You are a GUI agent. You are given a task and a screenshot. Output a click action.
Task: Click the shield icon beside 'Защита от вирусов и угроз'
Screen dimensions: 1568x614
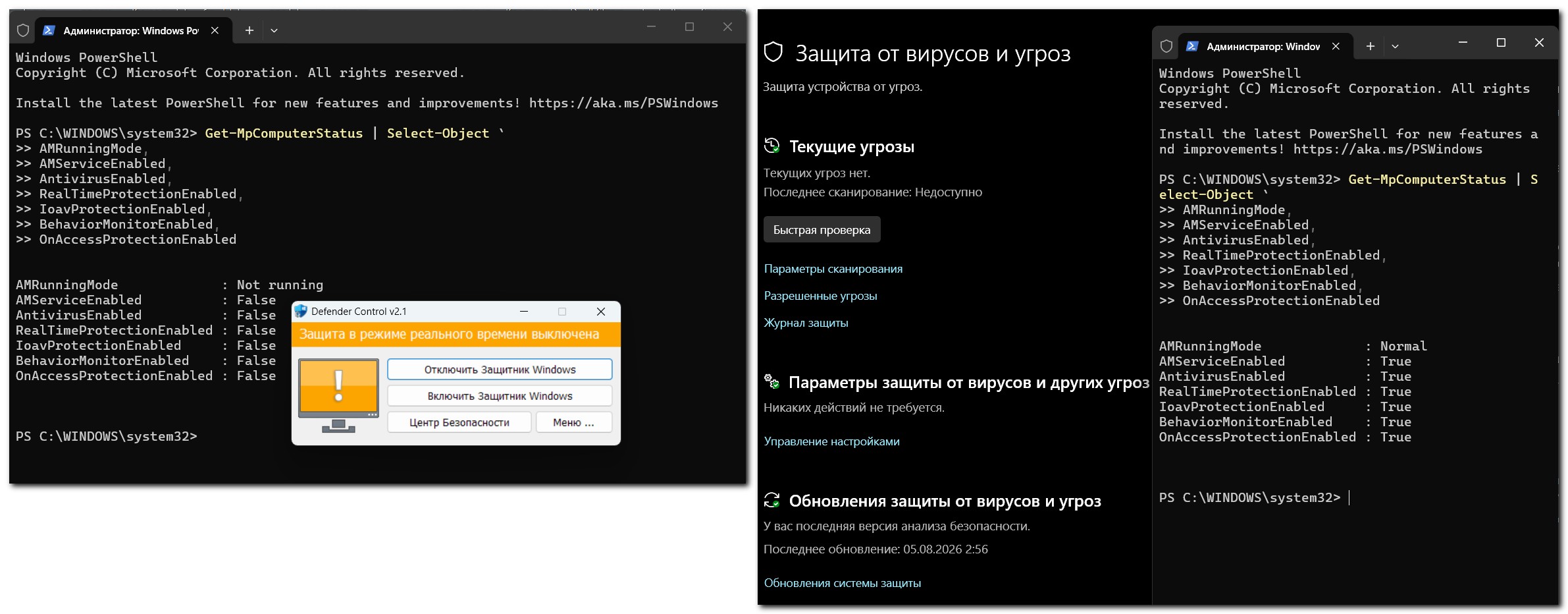[773, 52]
